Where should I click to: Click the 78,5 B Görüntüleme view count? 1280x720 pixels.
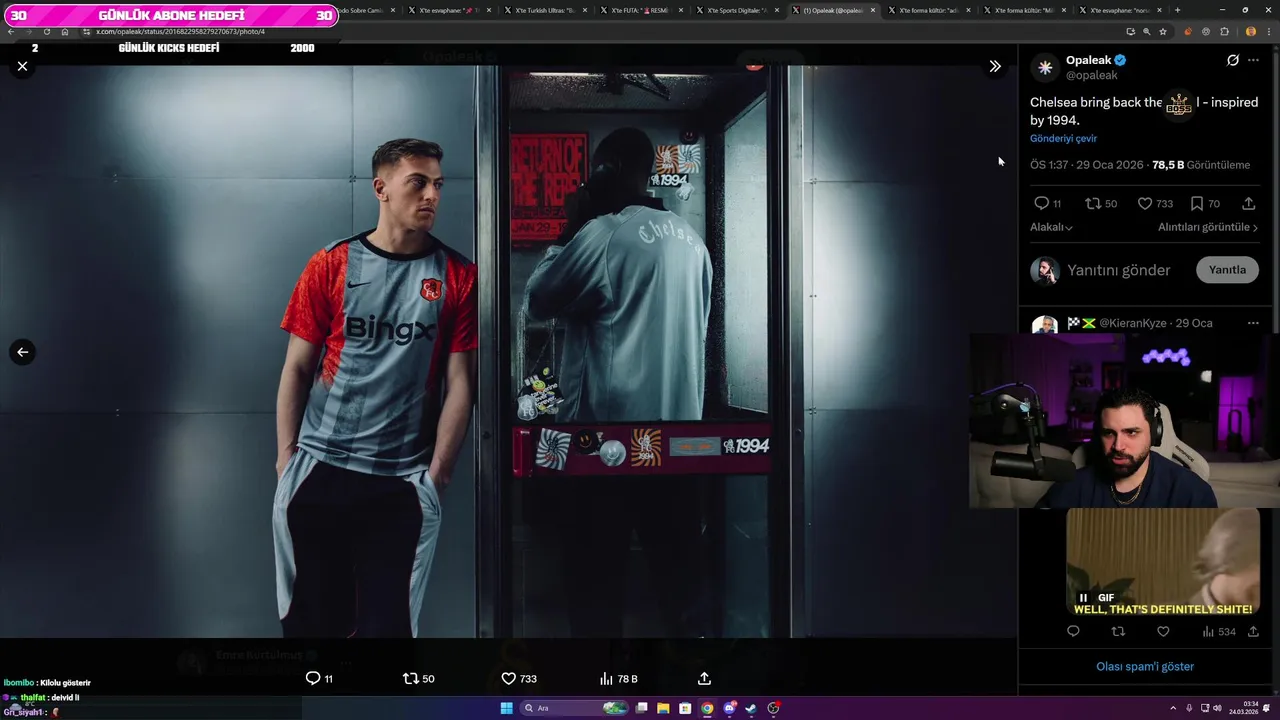click(1201, 165)
